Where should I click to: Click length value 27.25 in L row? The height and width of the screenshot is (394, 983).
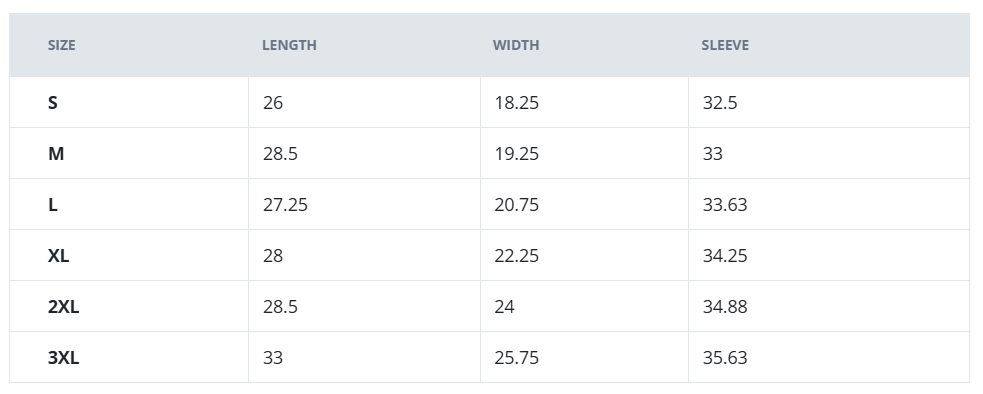pos(285,205)
